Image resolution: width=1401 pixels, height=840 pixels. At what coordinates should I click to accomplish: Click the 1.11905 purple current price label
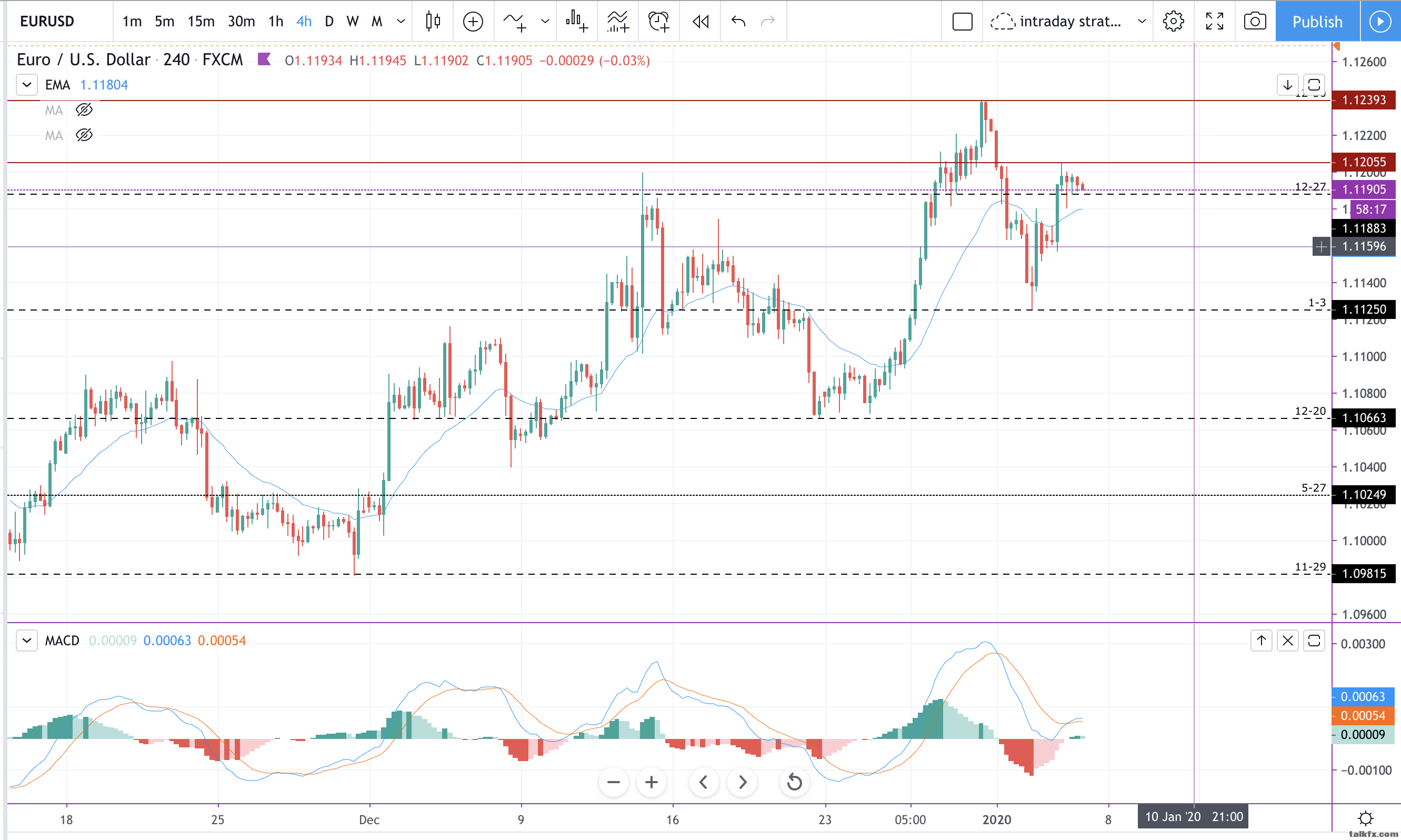(x=1364, y=189)
